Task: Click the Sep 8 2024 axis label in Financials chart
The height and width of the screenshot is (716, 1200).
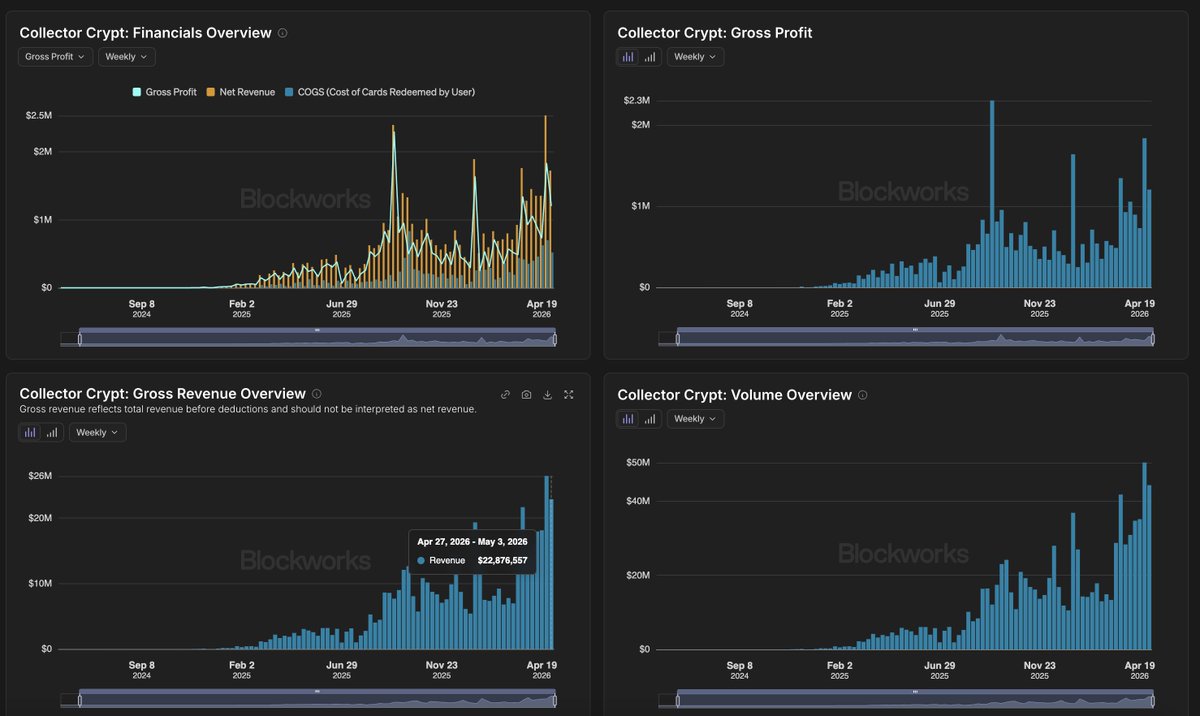Action: (x=142, y=308)
